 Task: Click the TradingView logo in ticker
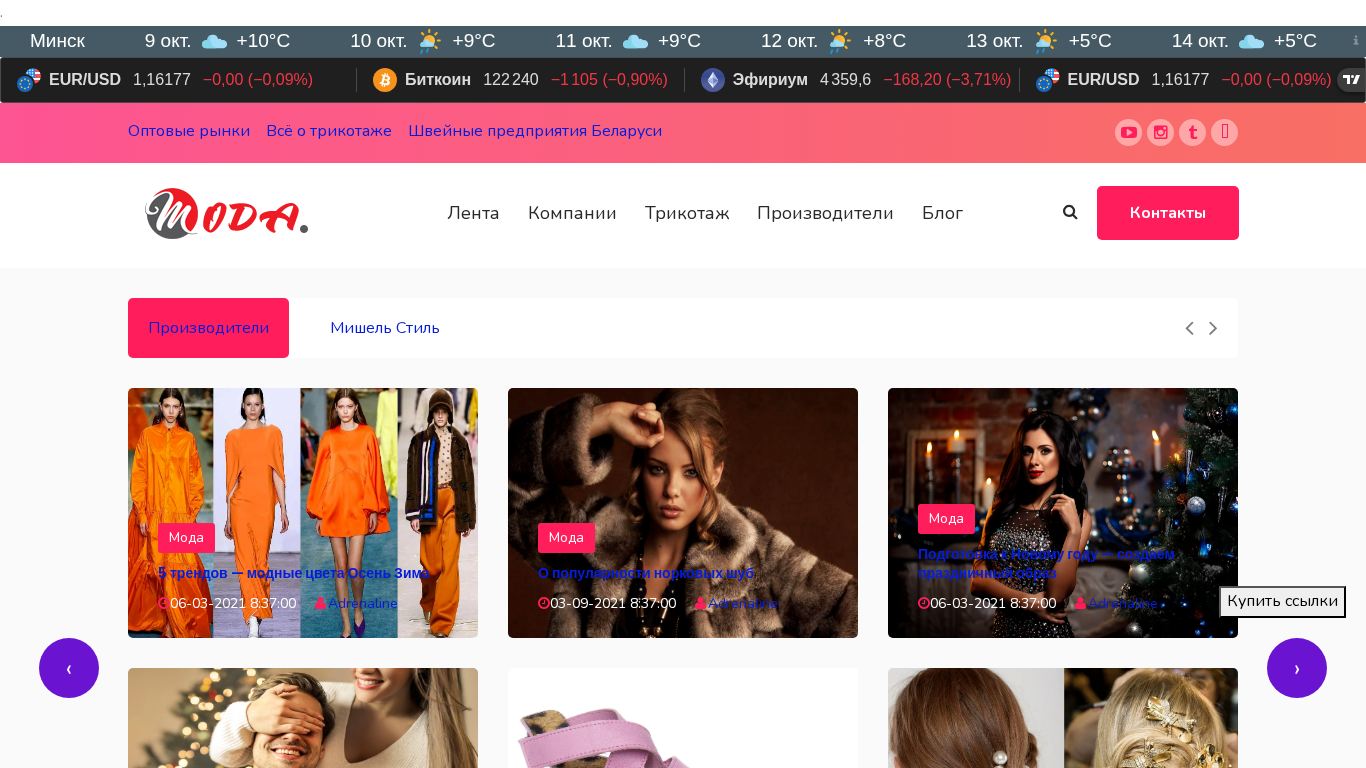[1351, 80]
